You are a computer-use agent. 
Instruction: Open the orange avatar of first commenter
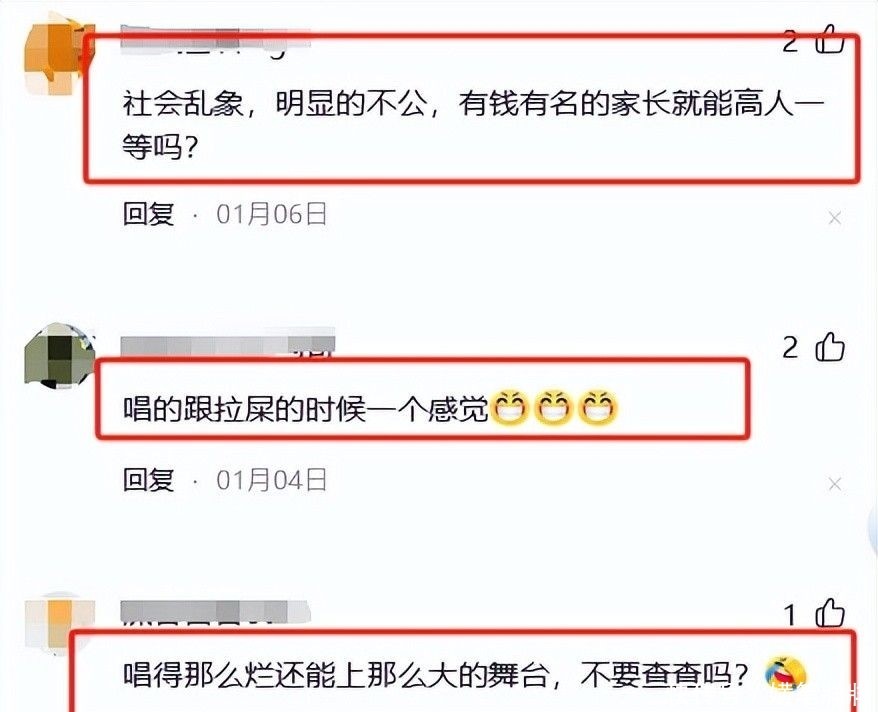point(58,54)
